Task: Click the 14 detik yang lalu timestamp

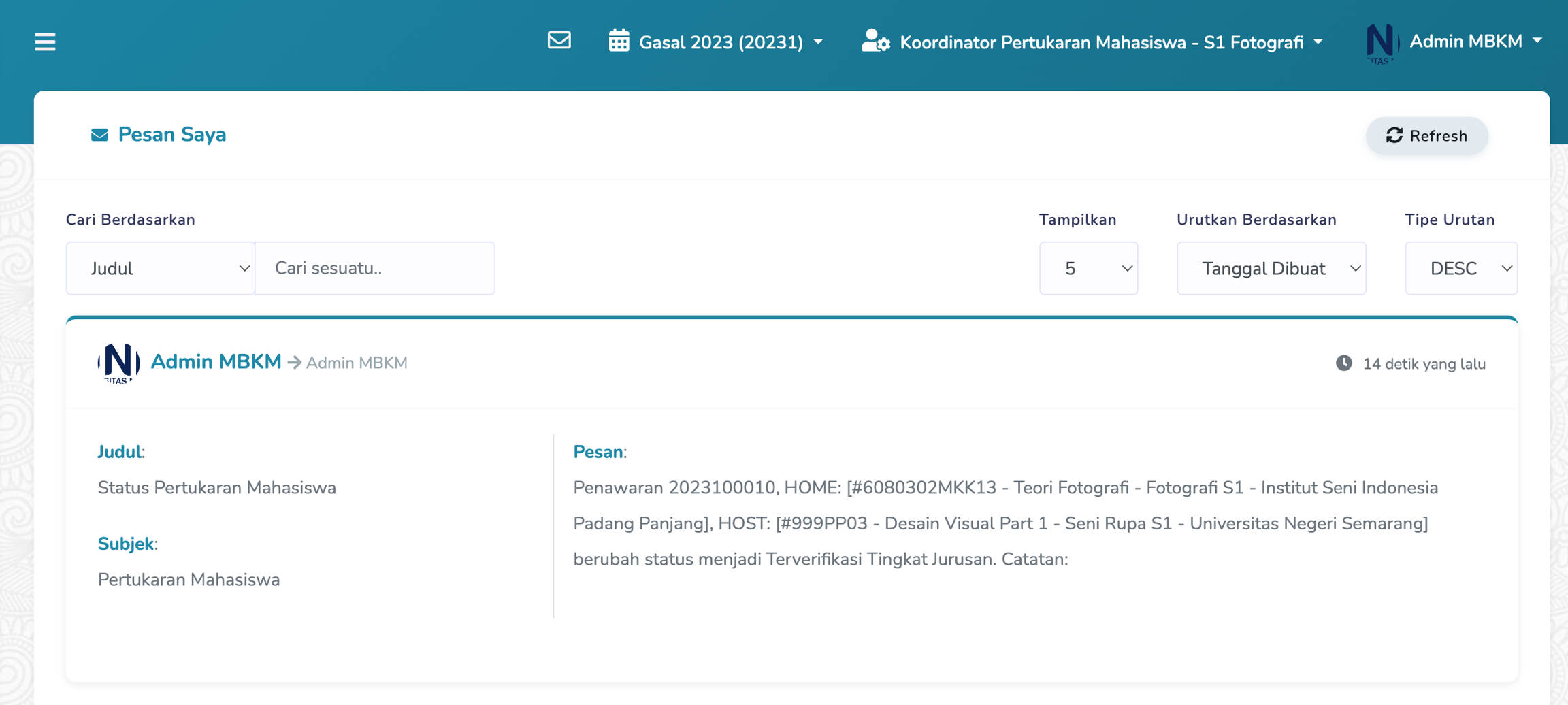Action: coord(1423,364)
